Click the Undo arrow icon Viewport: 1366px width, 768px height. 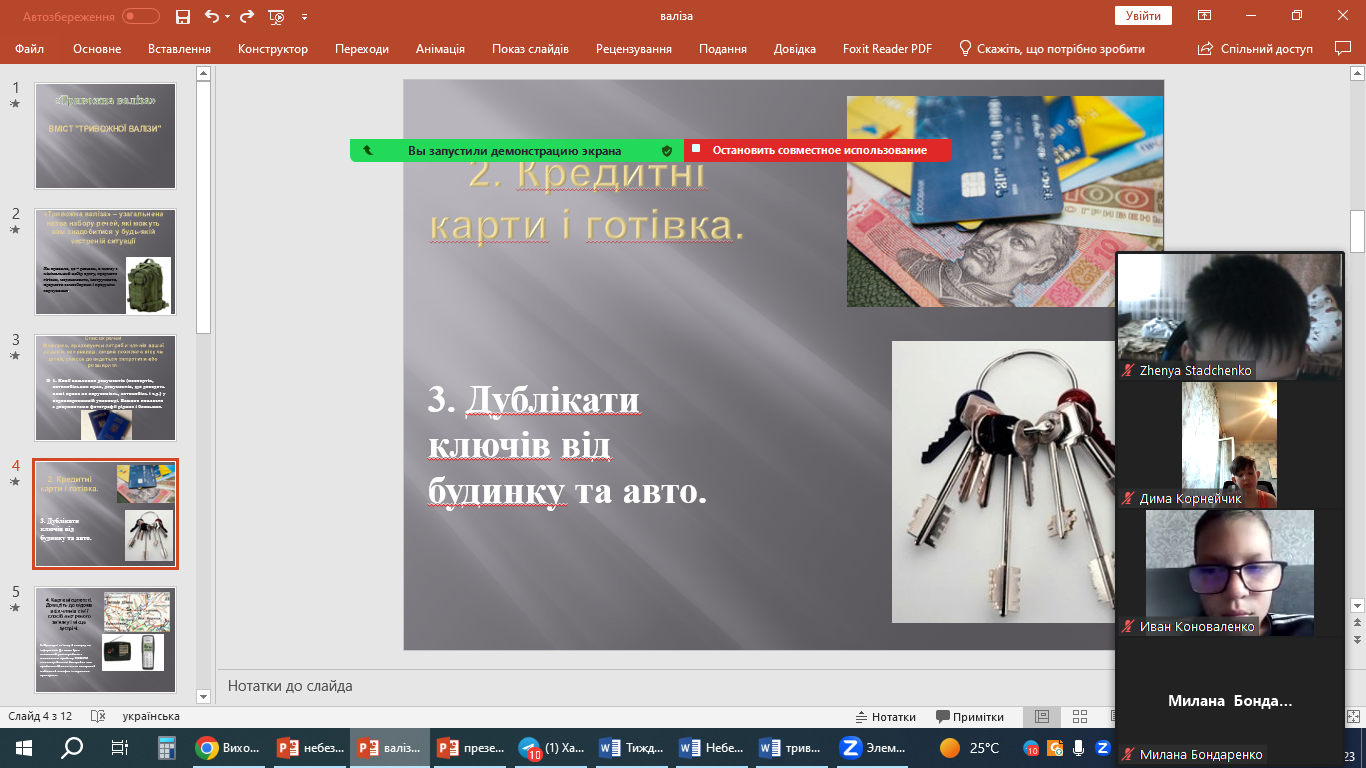(211, 16)
